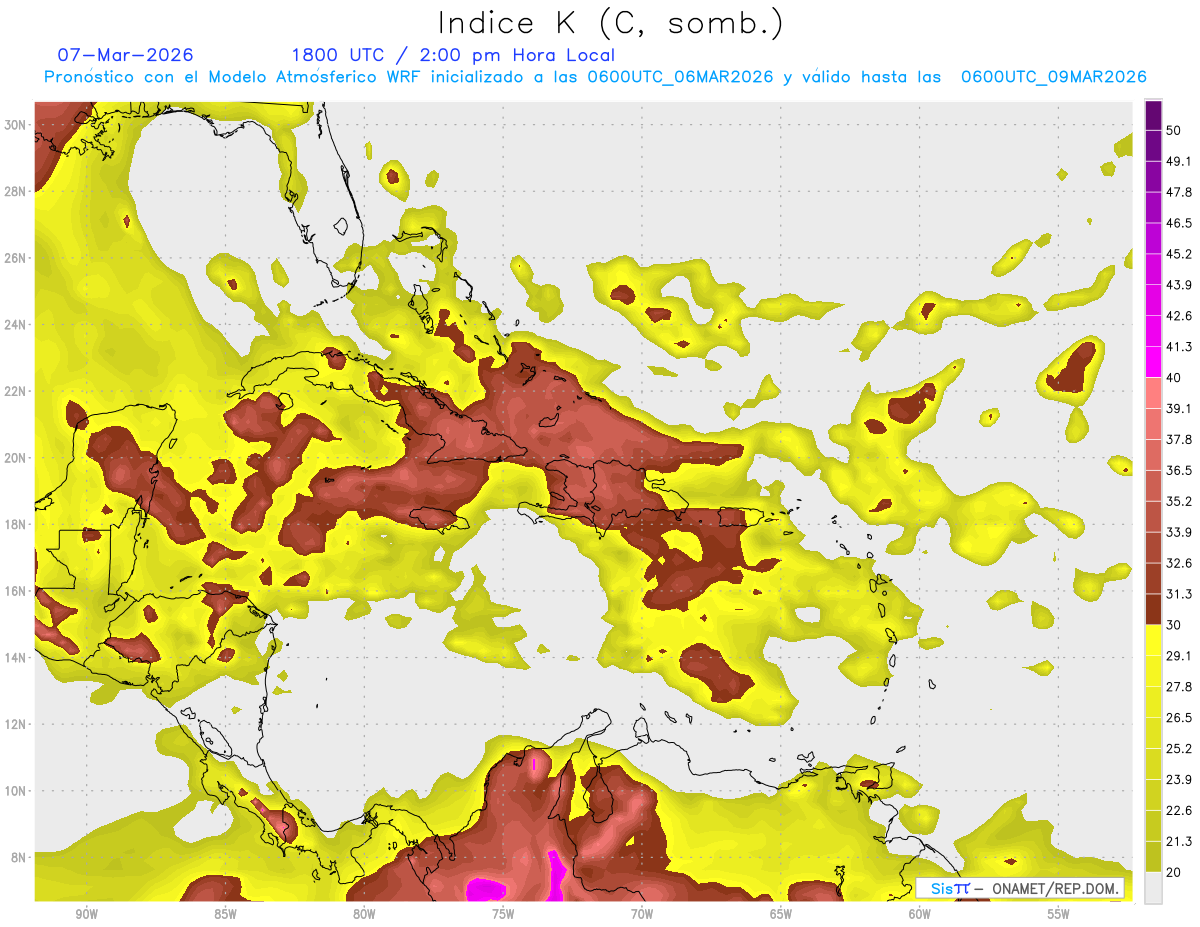Click the color bar value 33.9
This screenshot has height=927, width=1200.
coord(1179,532)
